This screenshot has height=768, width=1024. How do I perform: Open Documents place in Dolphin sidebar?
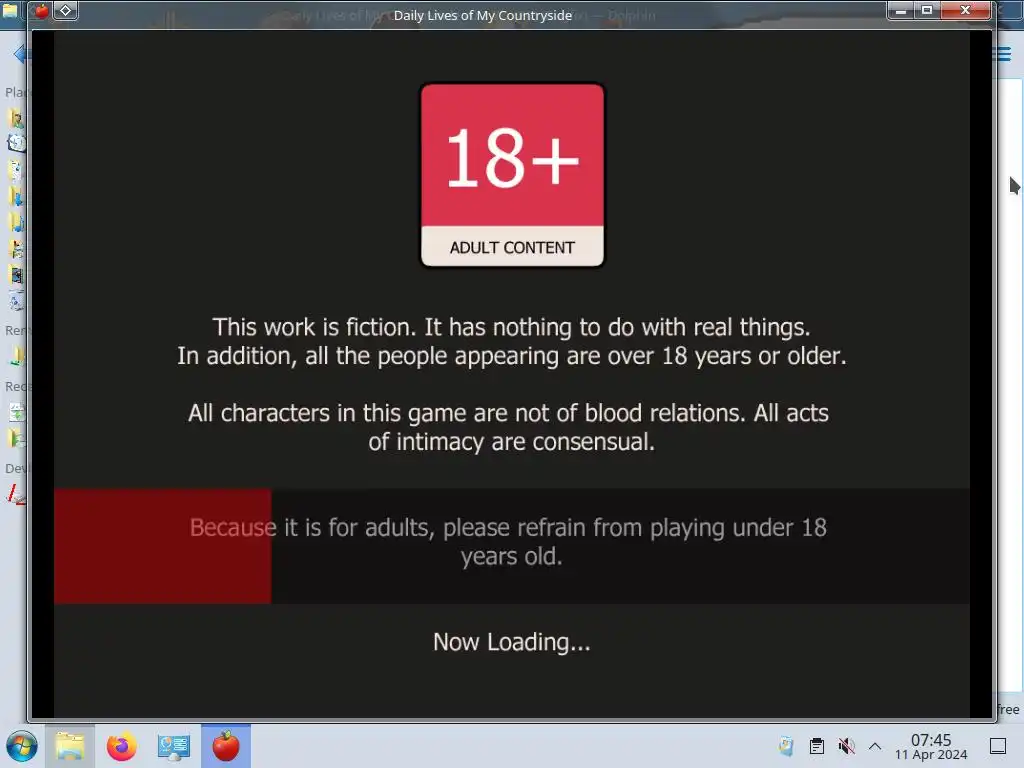pos(16,170)
